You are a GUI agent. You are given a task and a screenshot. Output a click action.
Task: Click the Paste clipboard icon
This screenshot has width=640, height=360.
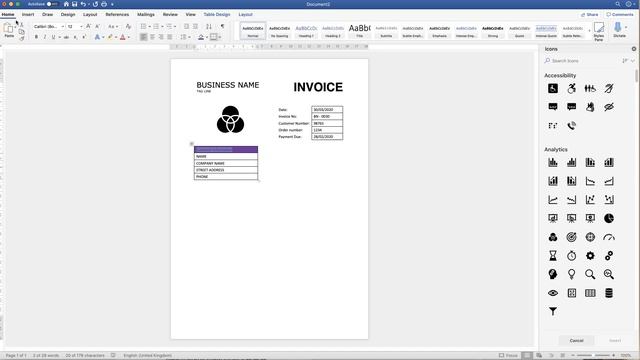[x=8, y=28]
